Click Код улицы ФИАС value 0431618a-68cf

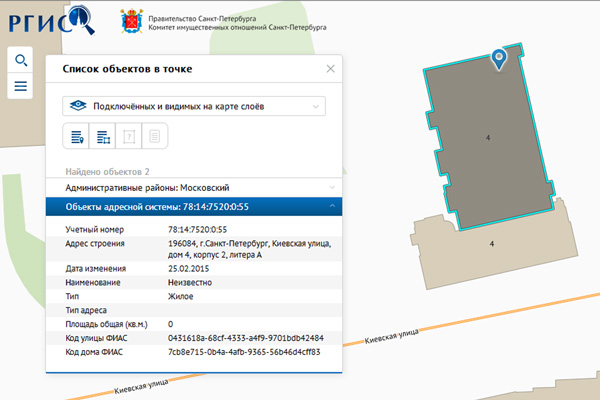pyautogui.click(x=246, y=338)
